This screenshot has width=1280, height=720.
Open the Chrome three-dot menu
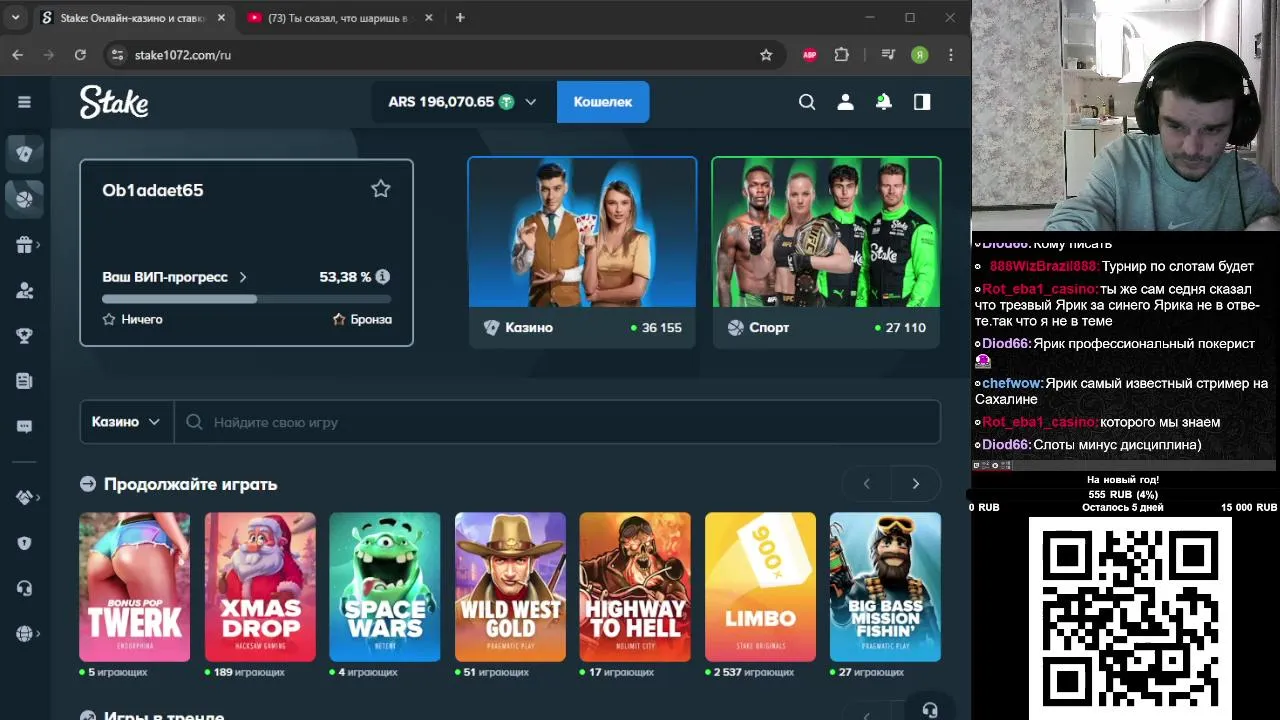pyautogui.click(x=951, y=55)
